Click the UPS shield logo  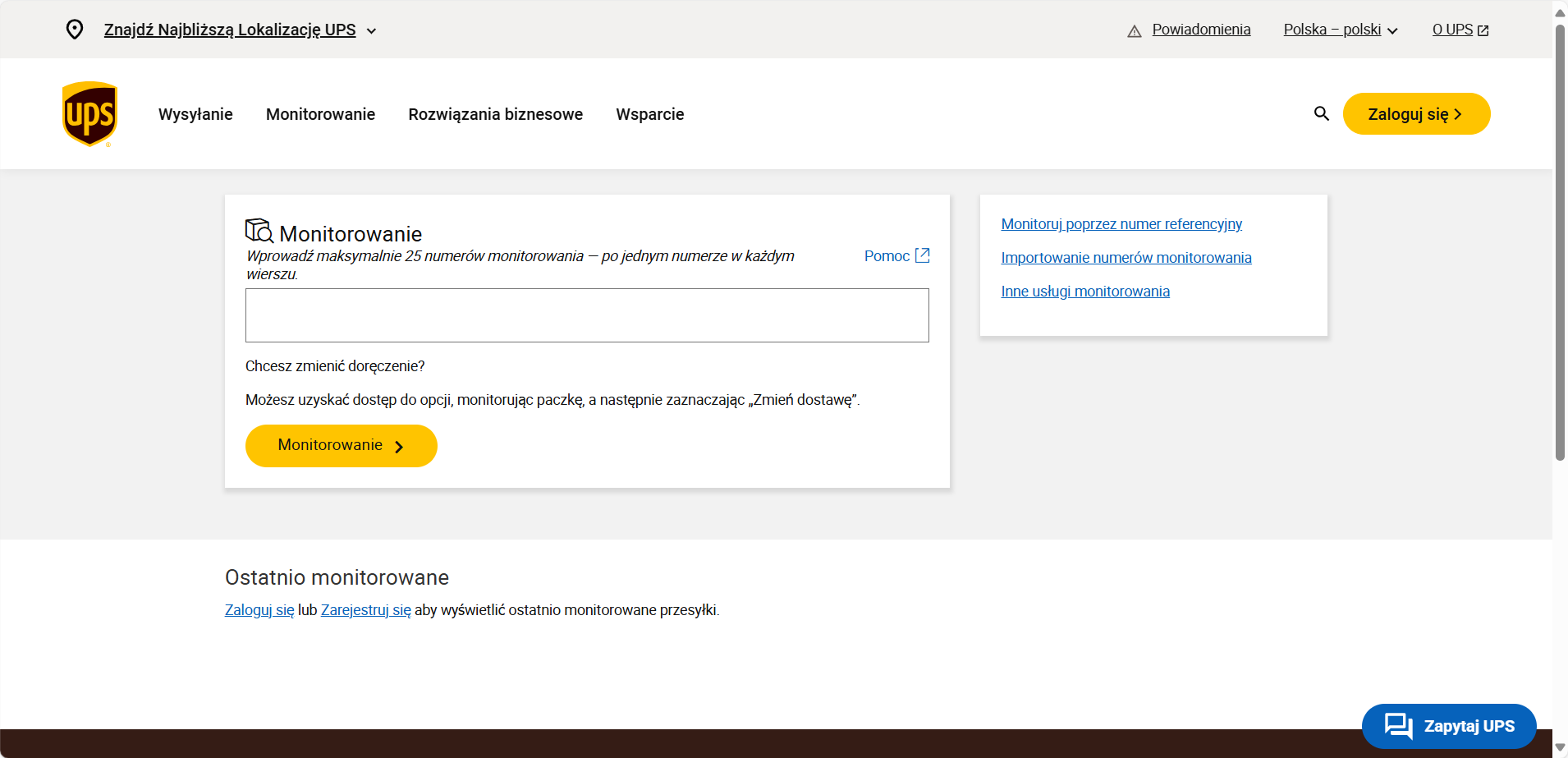point(90,113)
